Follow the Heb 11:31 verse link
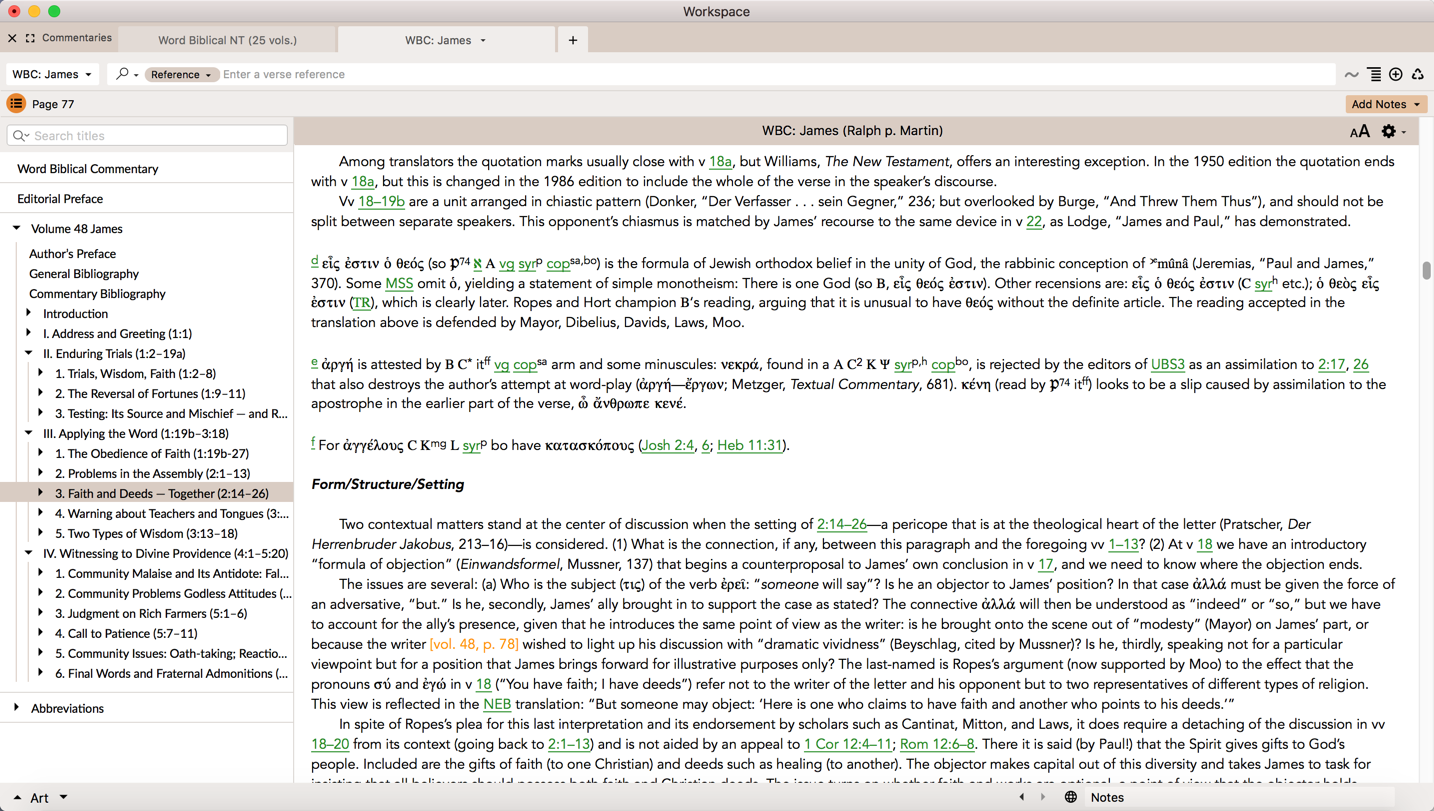This screenshot has width=1434, height=811. pyautogui.click(x=749, y=445)
